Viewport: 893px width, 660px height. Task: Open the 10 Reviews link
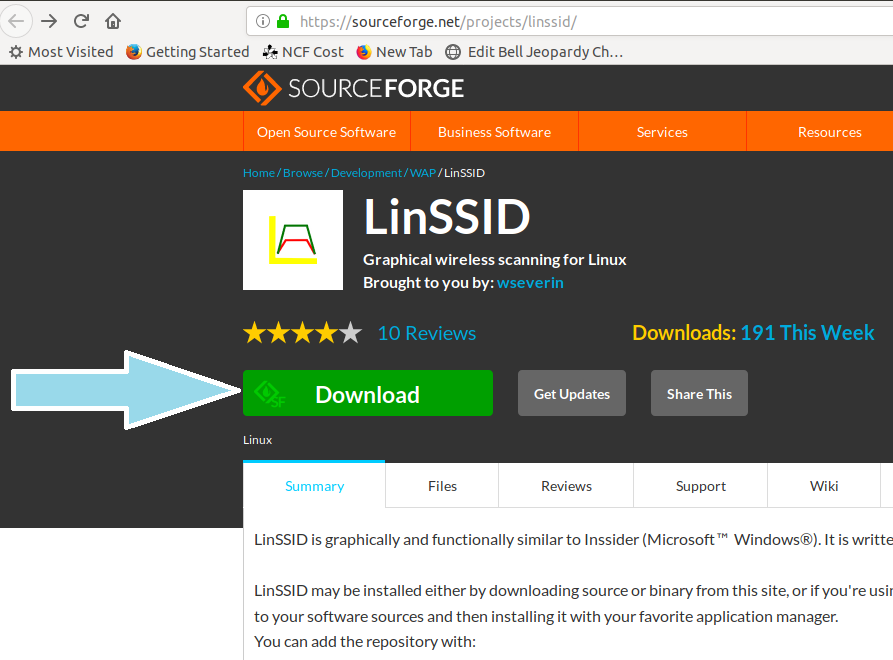tap(427, 333)
